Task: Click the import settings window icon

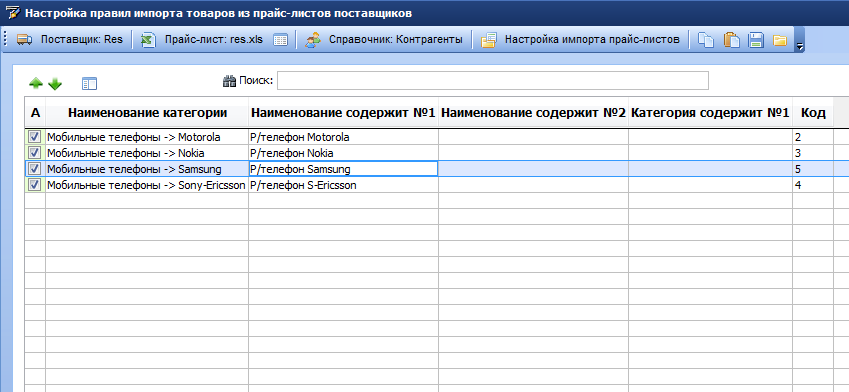Action: pyautogui.click(x=488, y=40)
